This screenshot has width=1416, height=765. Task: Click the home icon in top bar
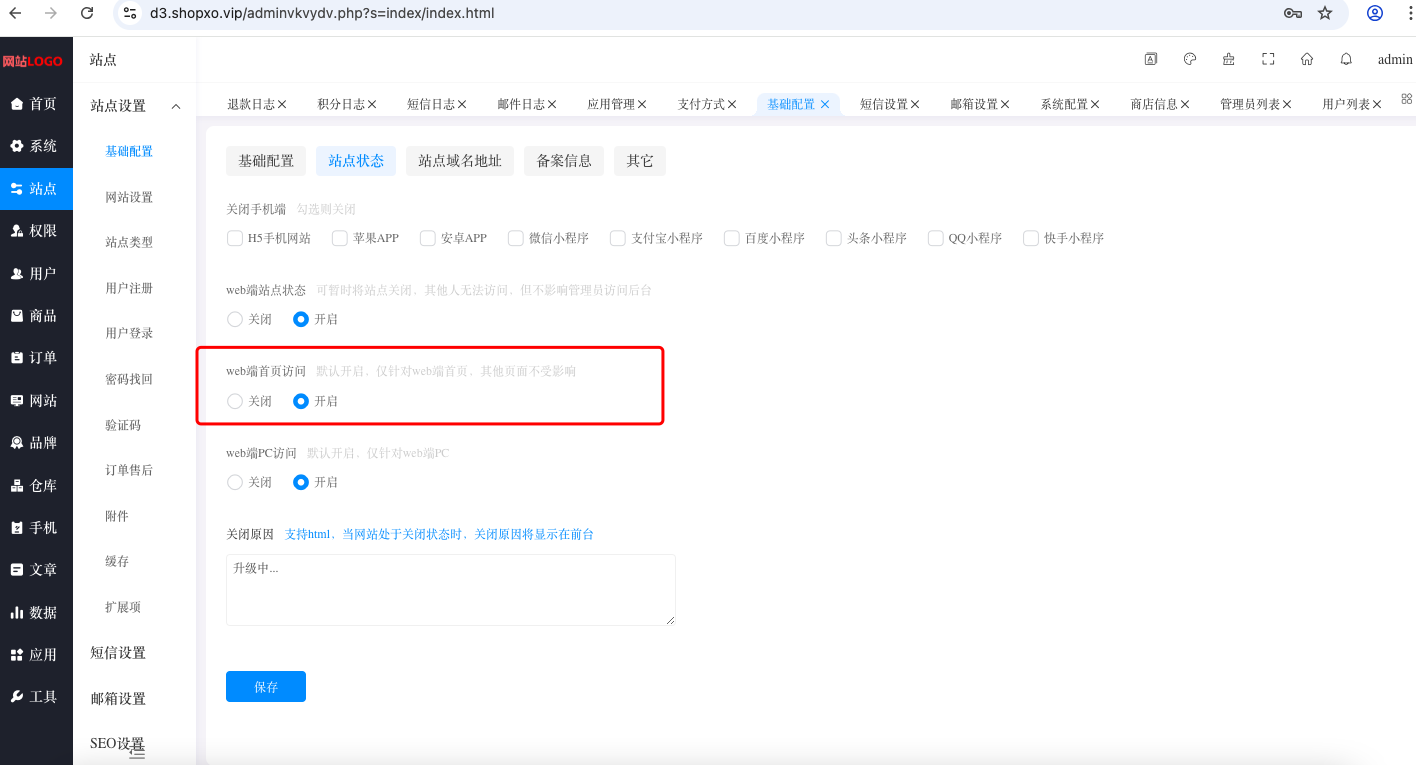[1307, 59]
